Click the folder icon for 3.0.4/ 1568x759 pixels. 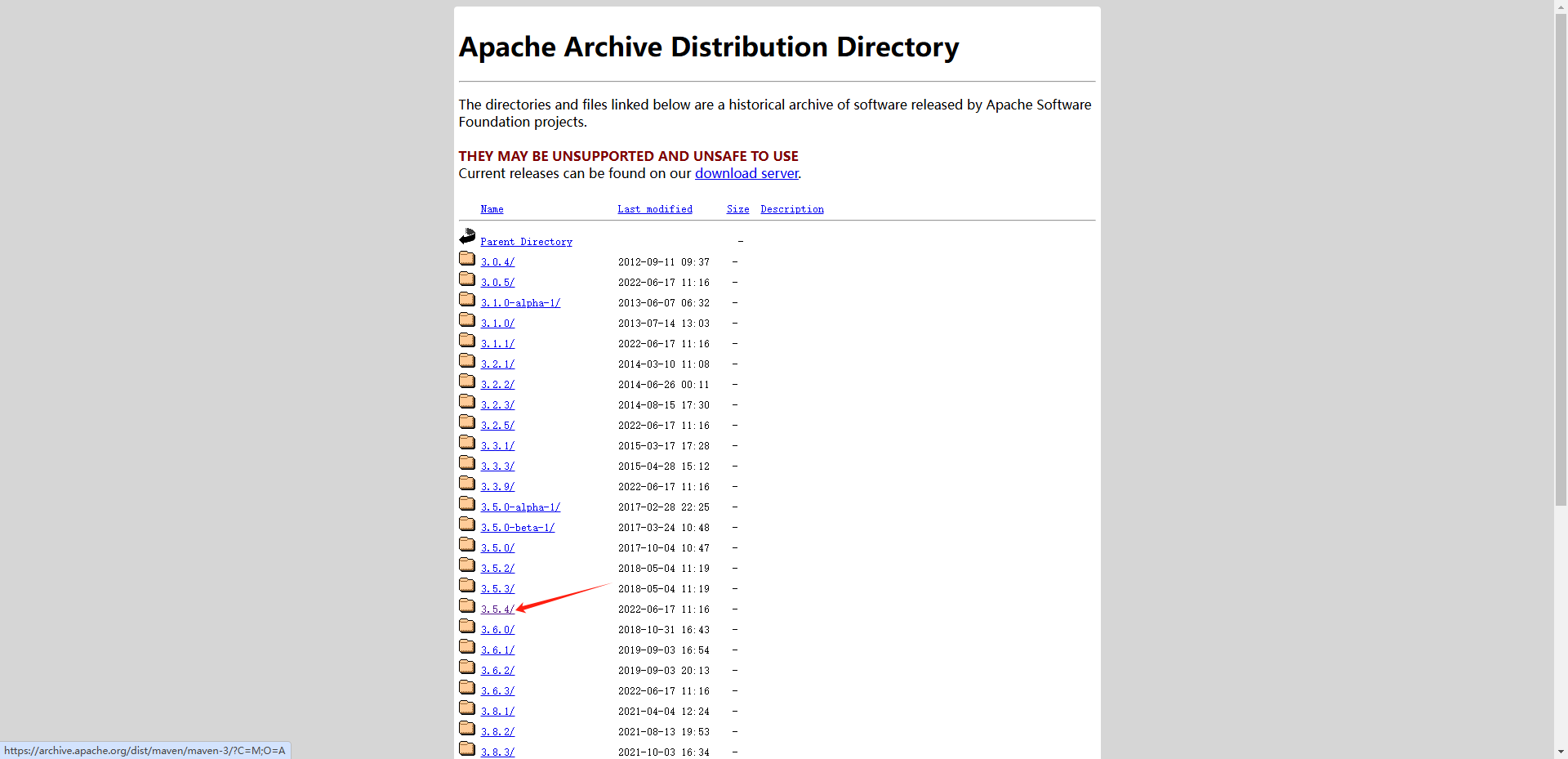click(x=467, y=258)
